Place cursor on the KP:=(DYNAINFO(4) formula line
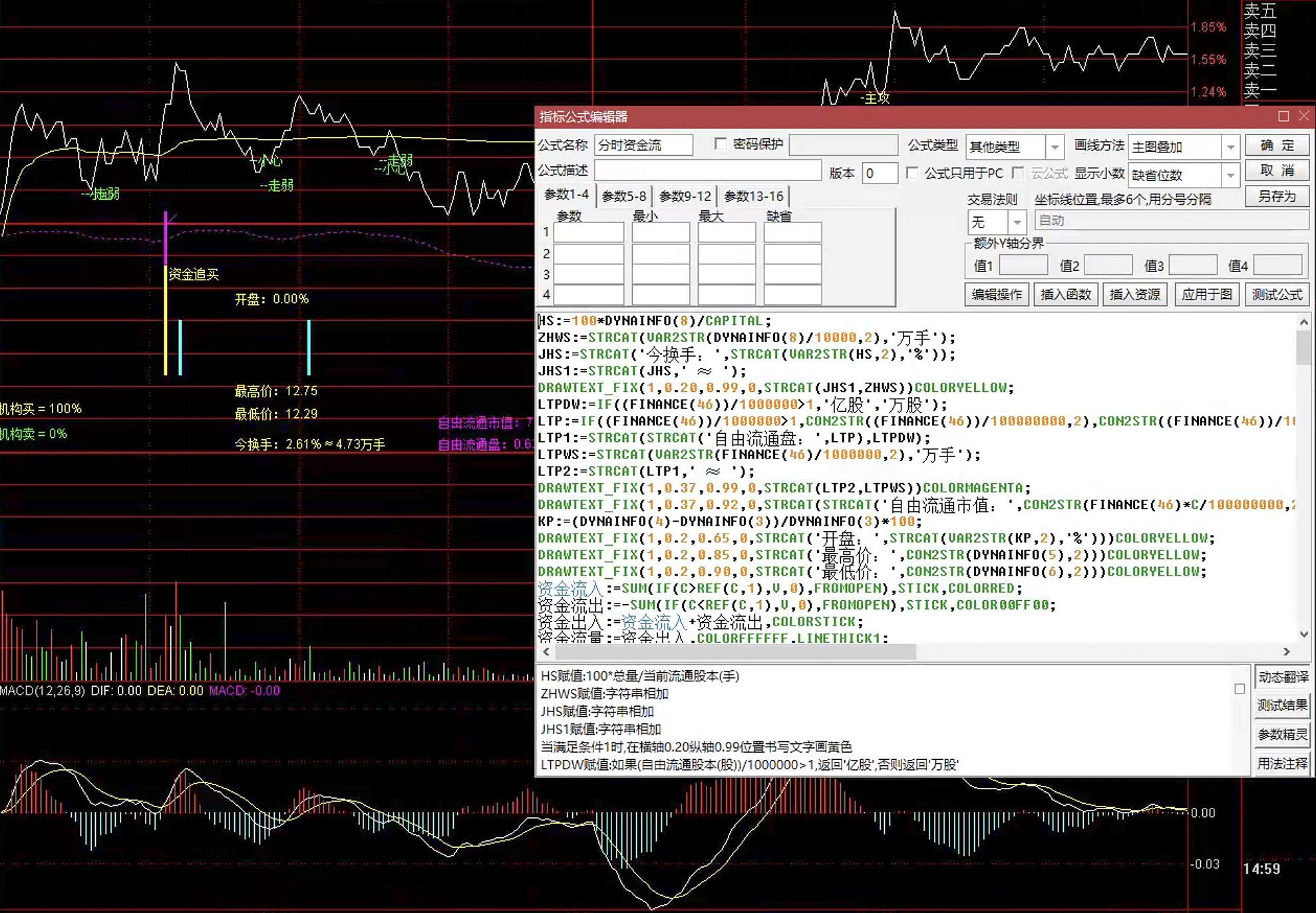This screenshot has height=913, width=1316. tap(730, 522)
